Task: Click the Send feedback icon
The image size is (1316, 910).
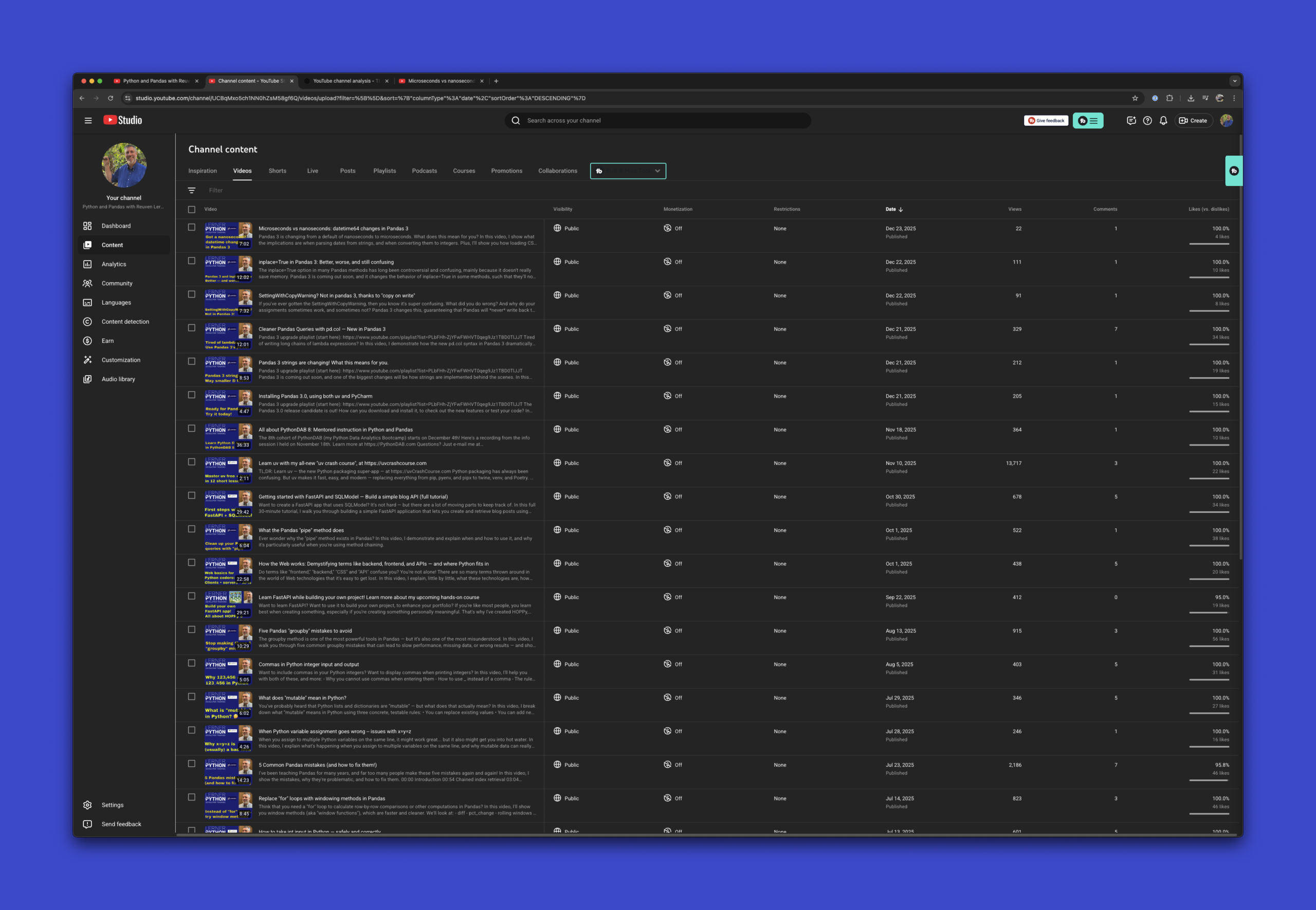Action: click(87, 824)
